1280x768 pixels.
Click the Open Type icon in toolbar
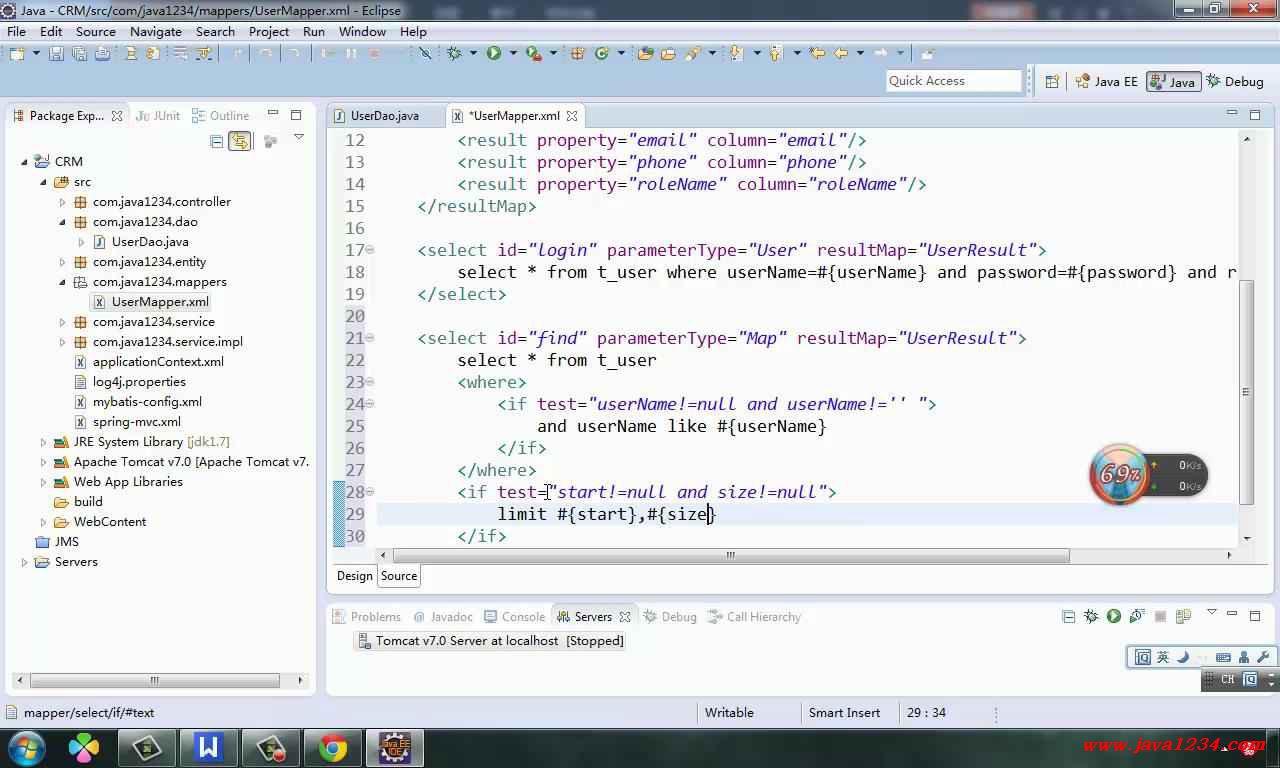coord(645,53)
